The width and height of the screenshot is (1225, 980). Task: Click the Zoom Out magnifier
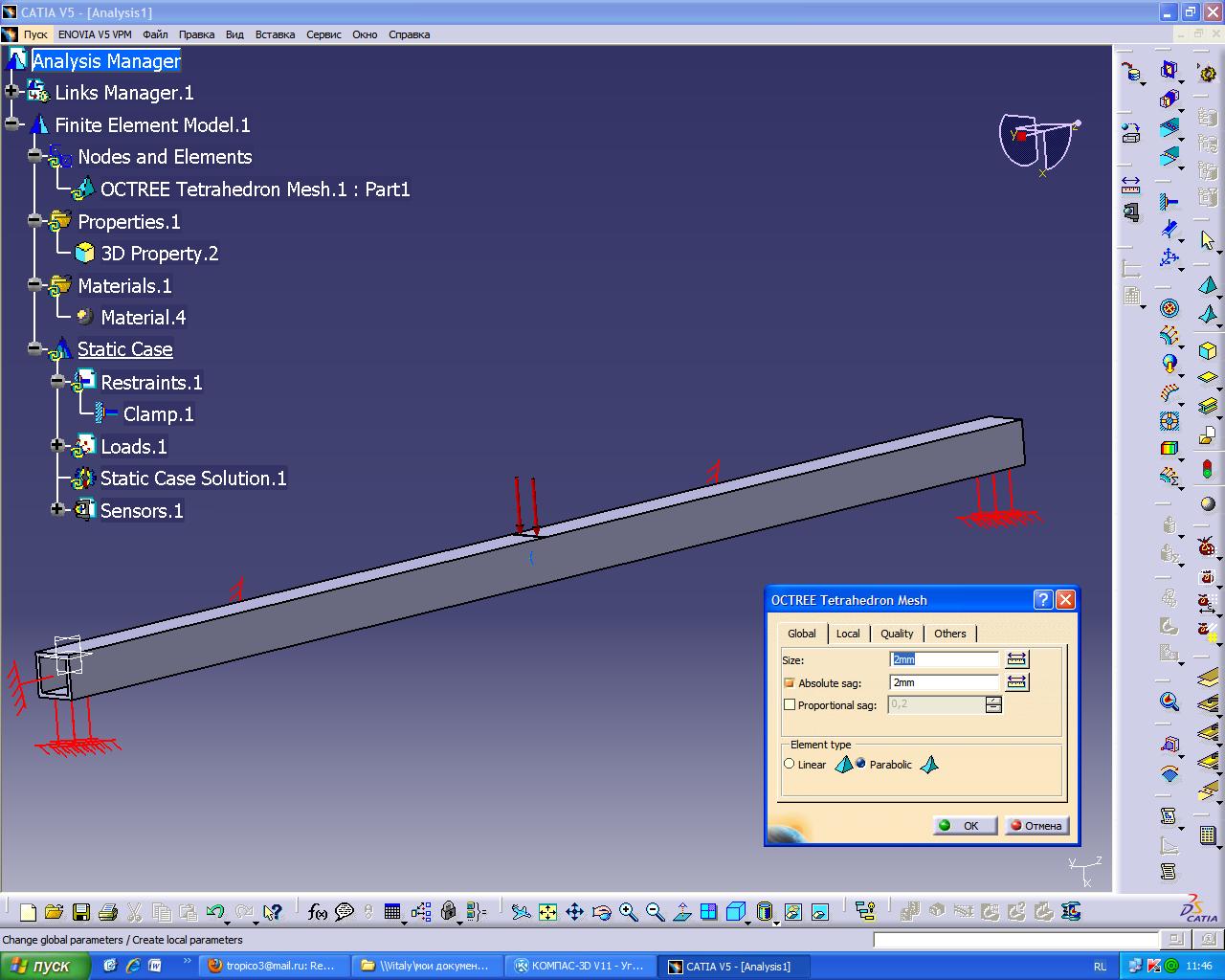(655, 912)
